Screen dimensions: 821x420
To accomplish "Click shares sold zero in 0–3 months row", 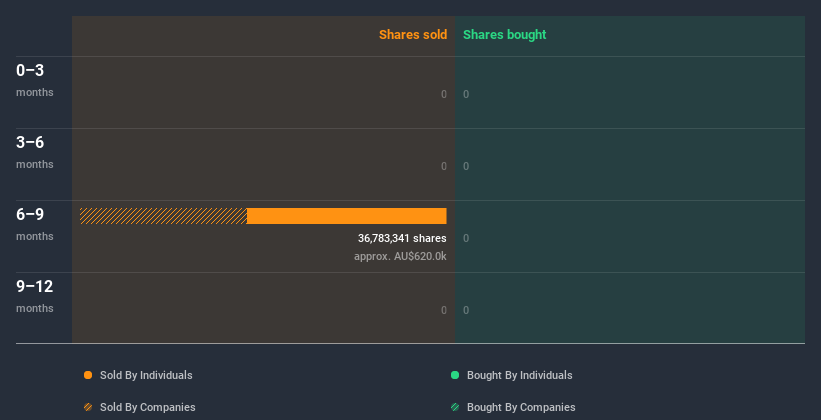I will [x=444, y=94].
